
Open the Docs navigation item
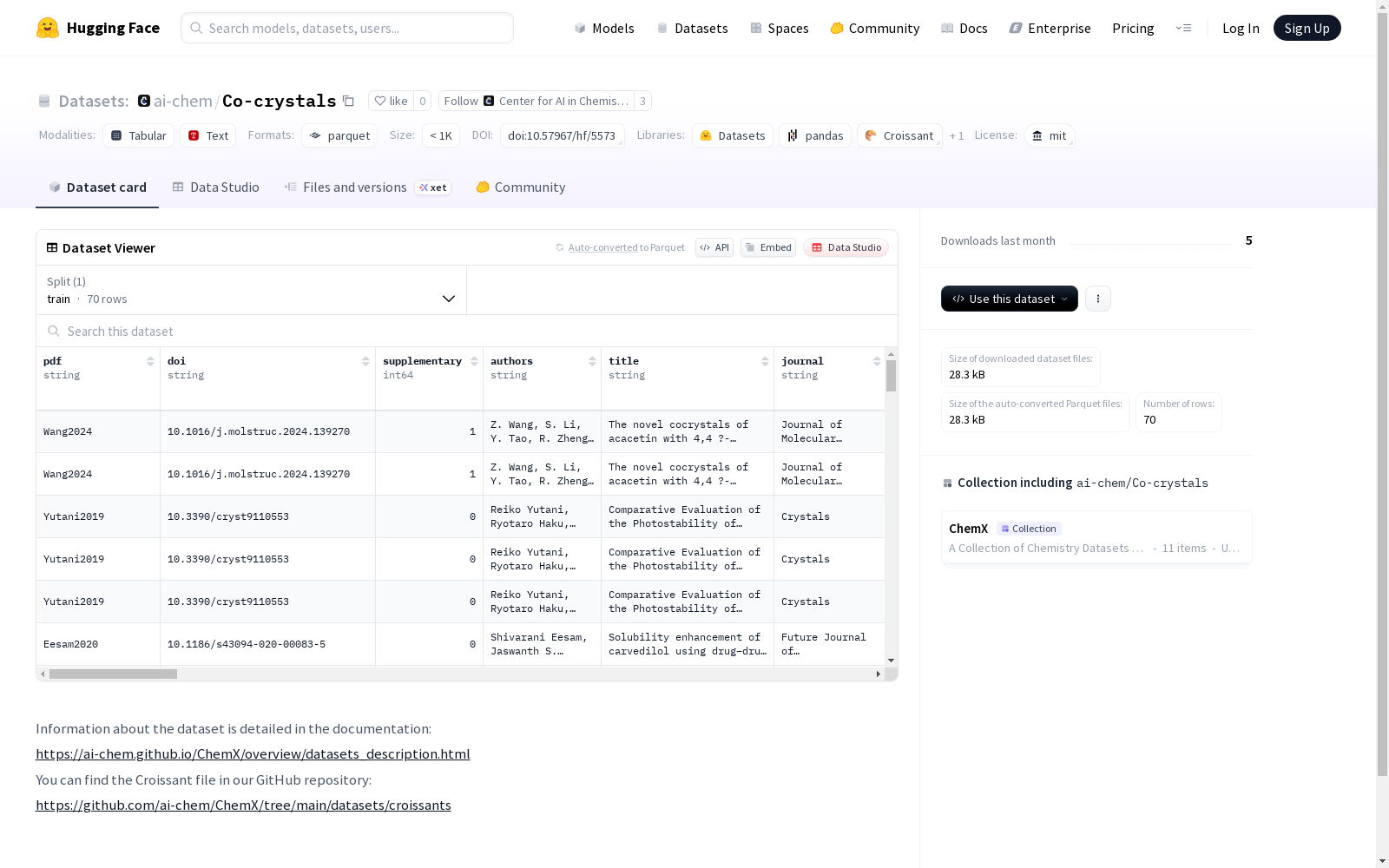coord(964,28)
